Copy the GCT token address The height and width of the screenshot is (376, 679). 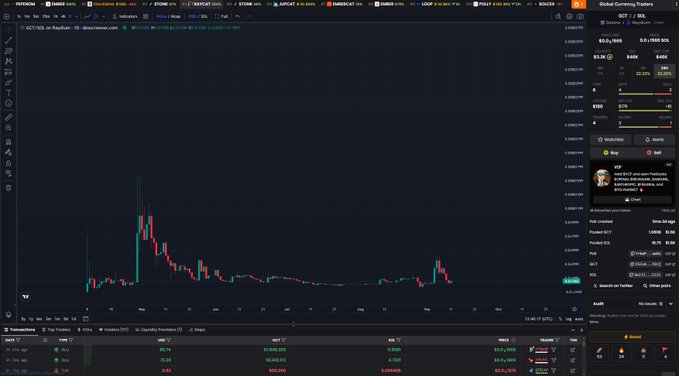point(645,264)
